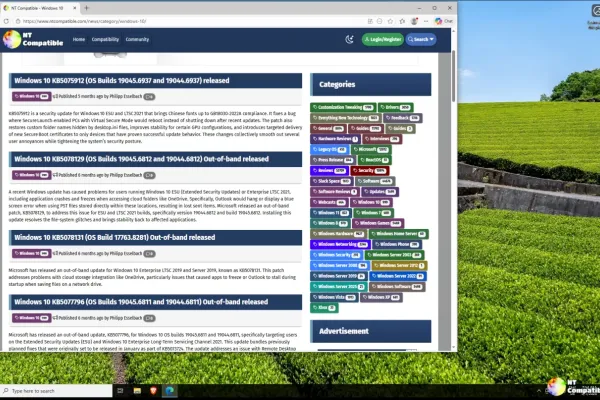Toggle dark mode with the moon icon
This screenshot has height=400, width=600.
pos(349,39)
